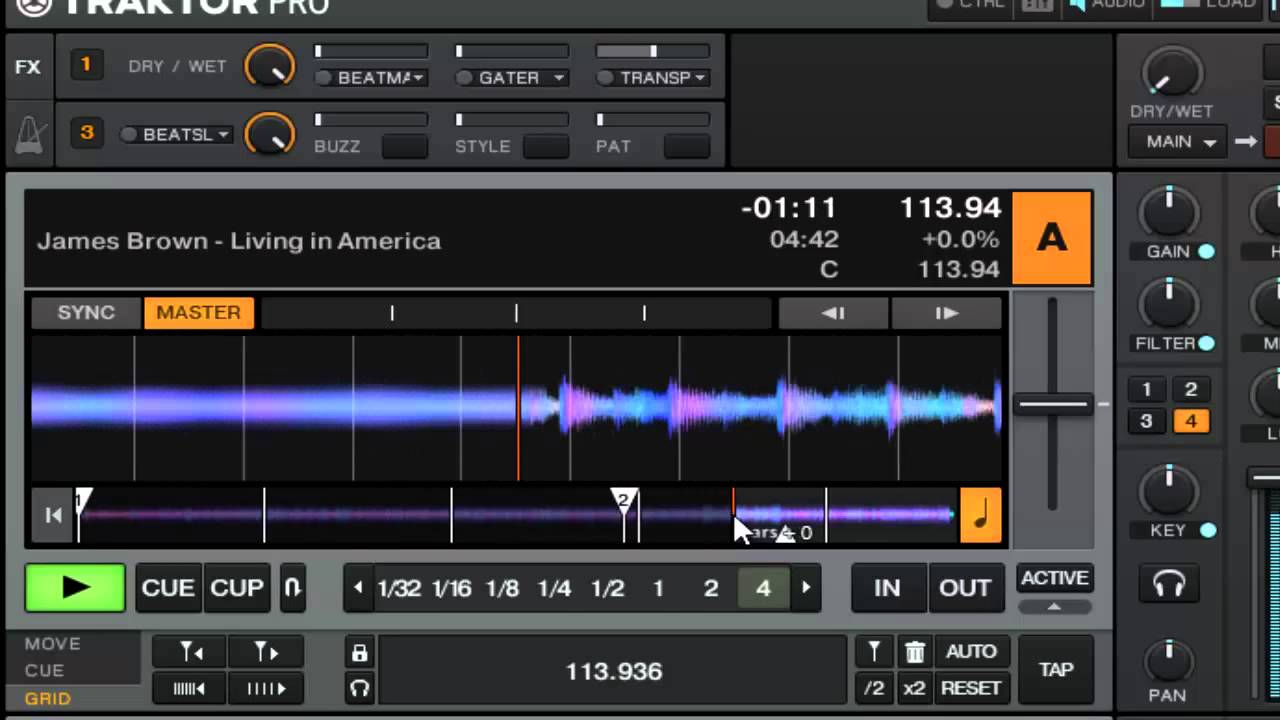Widen the beatgrid spacing icon
This screenshot has height=720, width=1280.
[x=265, y=688]
